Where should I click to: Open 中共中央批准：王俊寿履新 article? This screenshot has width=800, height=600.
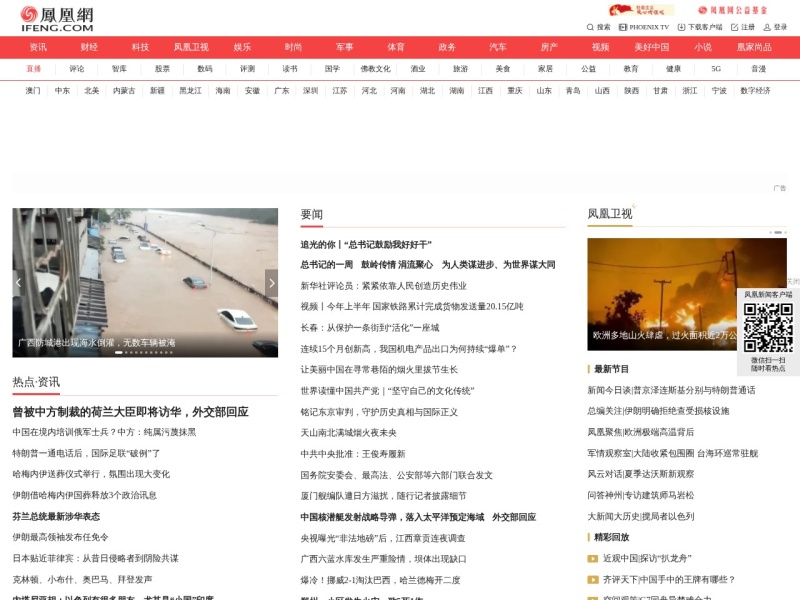point(353,454)
